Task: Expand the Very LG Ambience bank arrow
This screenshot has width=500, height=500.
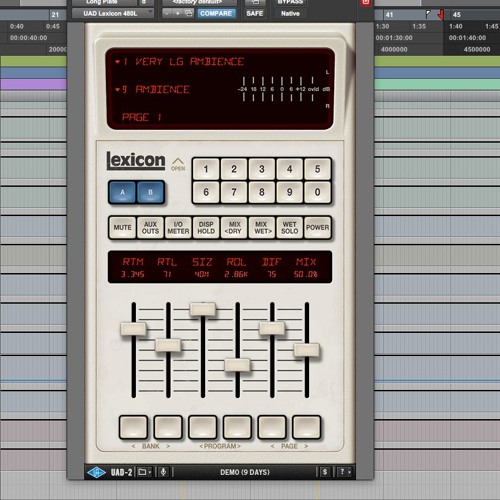Action: [x=117, y=62]
